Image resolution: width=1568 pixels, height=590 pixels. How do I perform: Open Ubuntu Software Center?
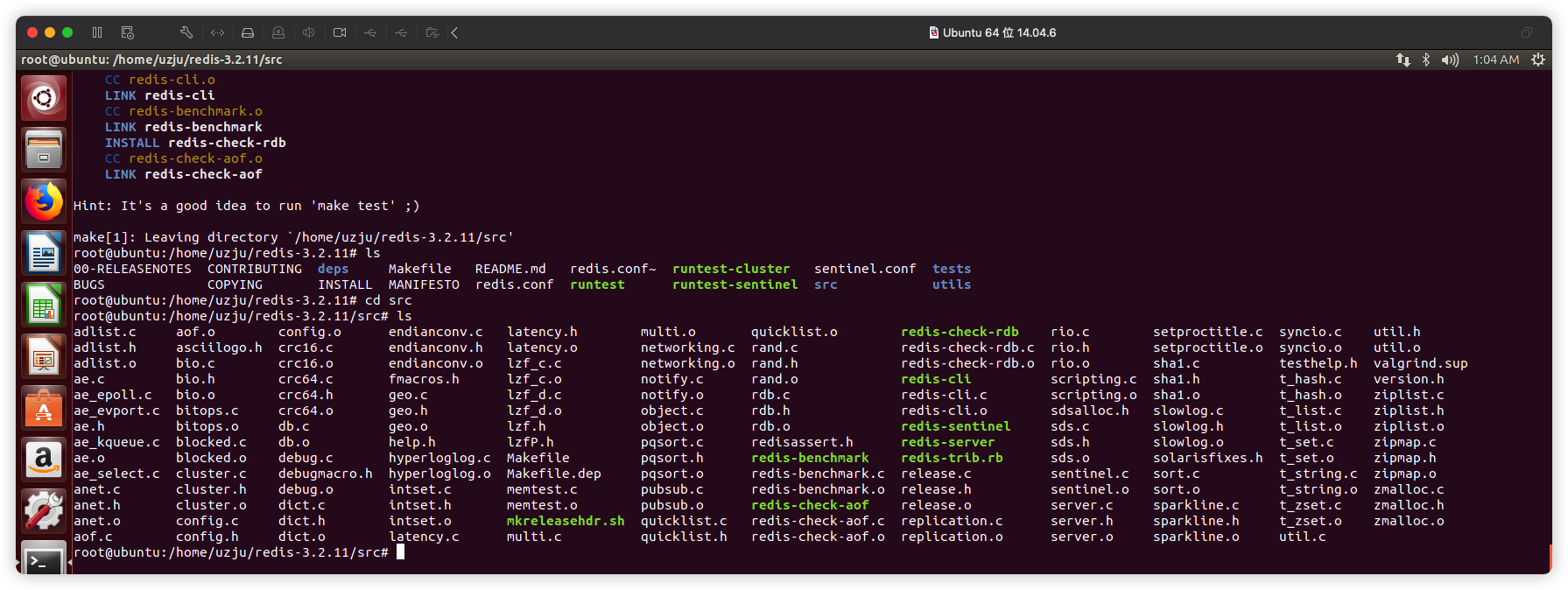point(44,408)
